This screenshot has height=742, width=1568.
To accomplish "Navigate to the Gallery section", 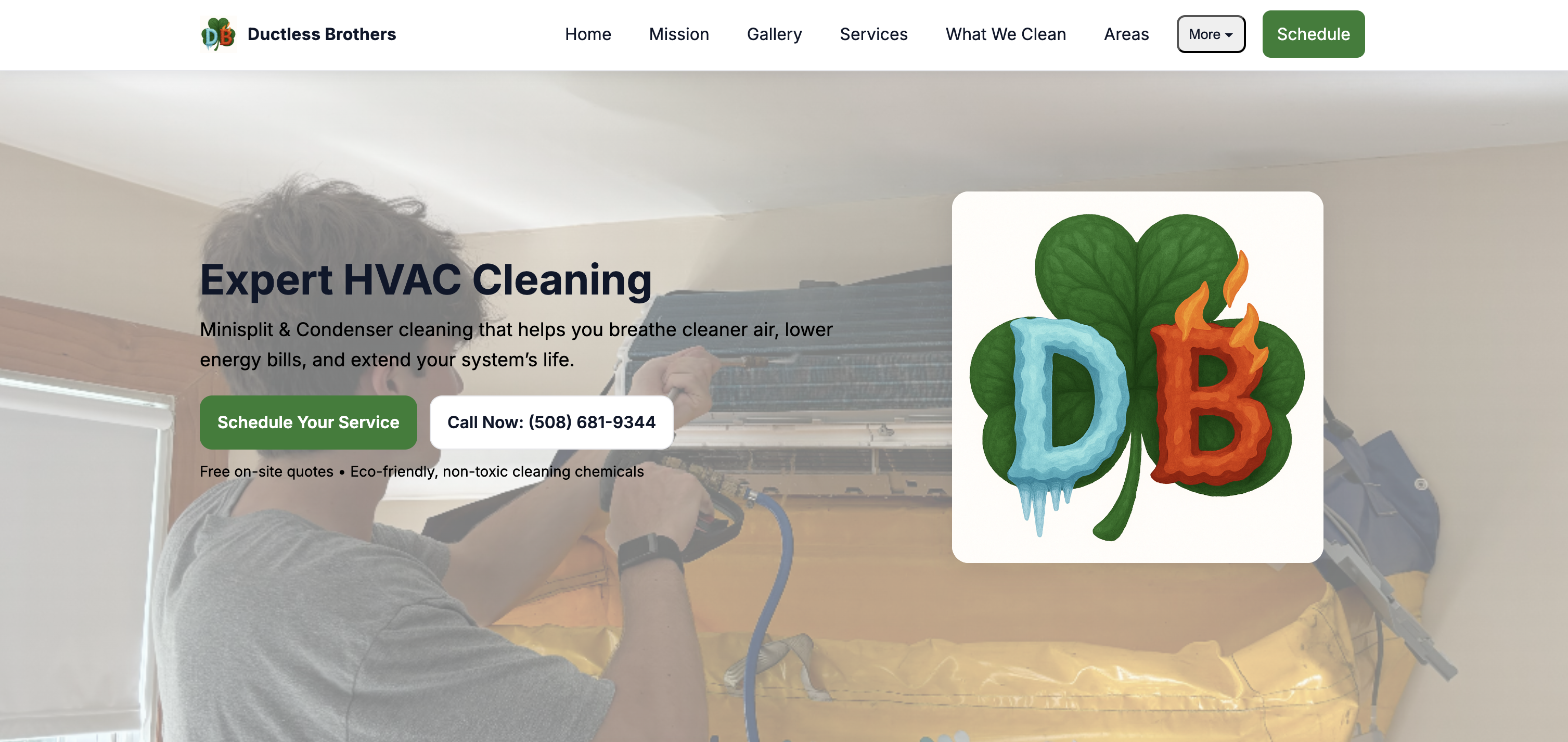I will tap(774, 34).
